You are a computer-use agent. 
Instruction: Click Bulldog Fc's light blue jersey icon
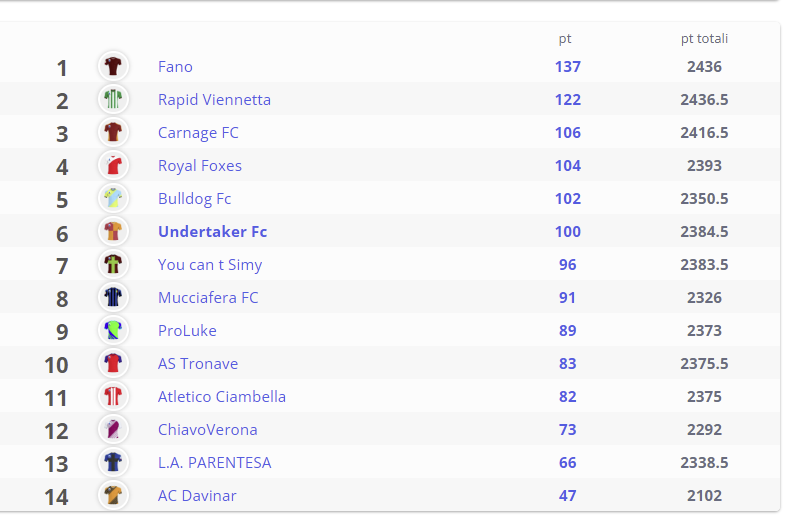click(113, 198)
